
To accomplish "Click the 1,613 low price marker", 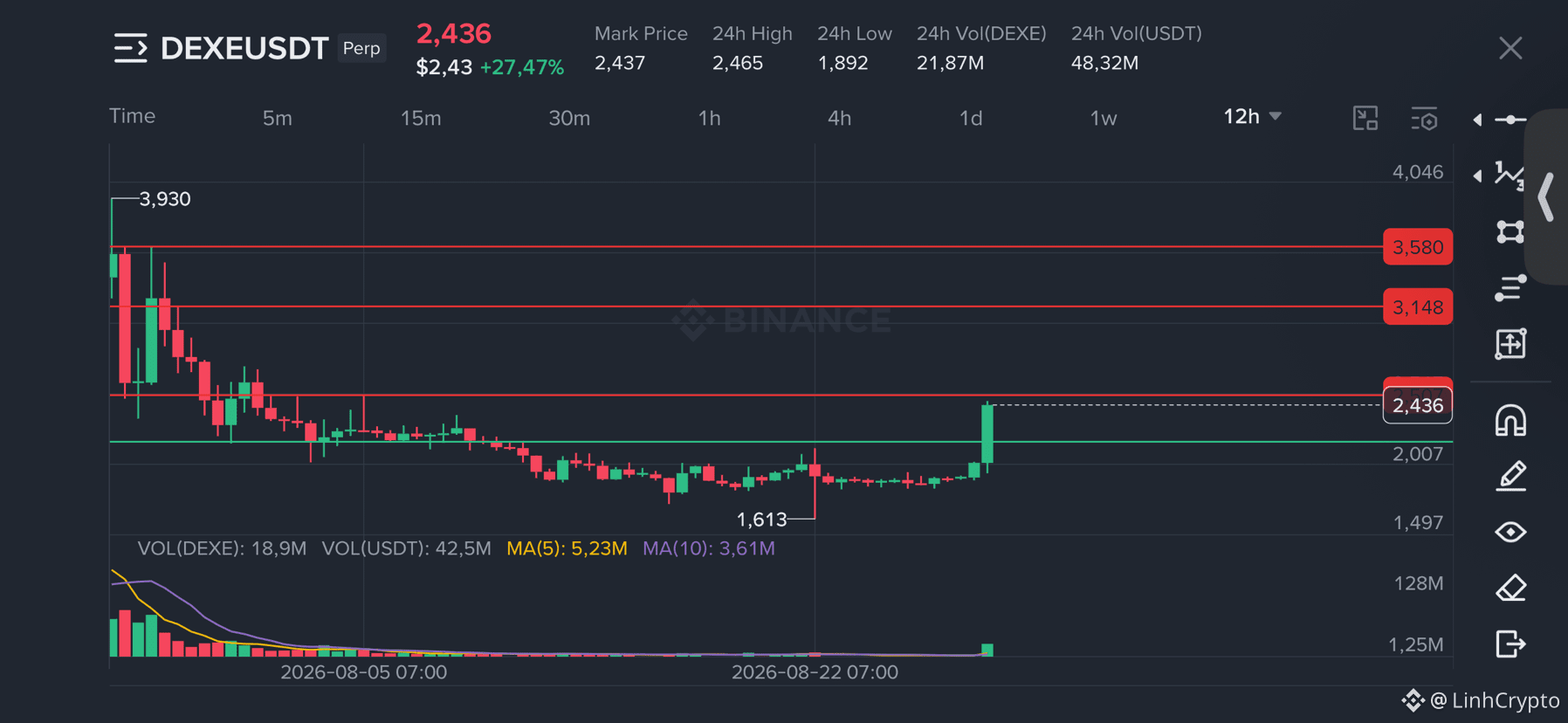I will [762, 520].
